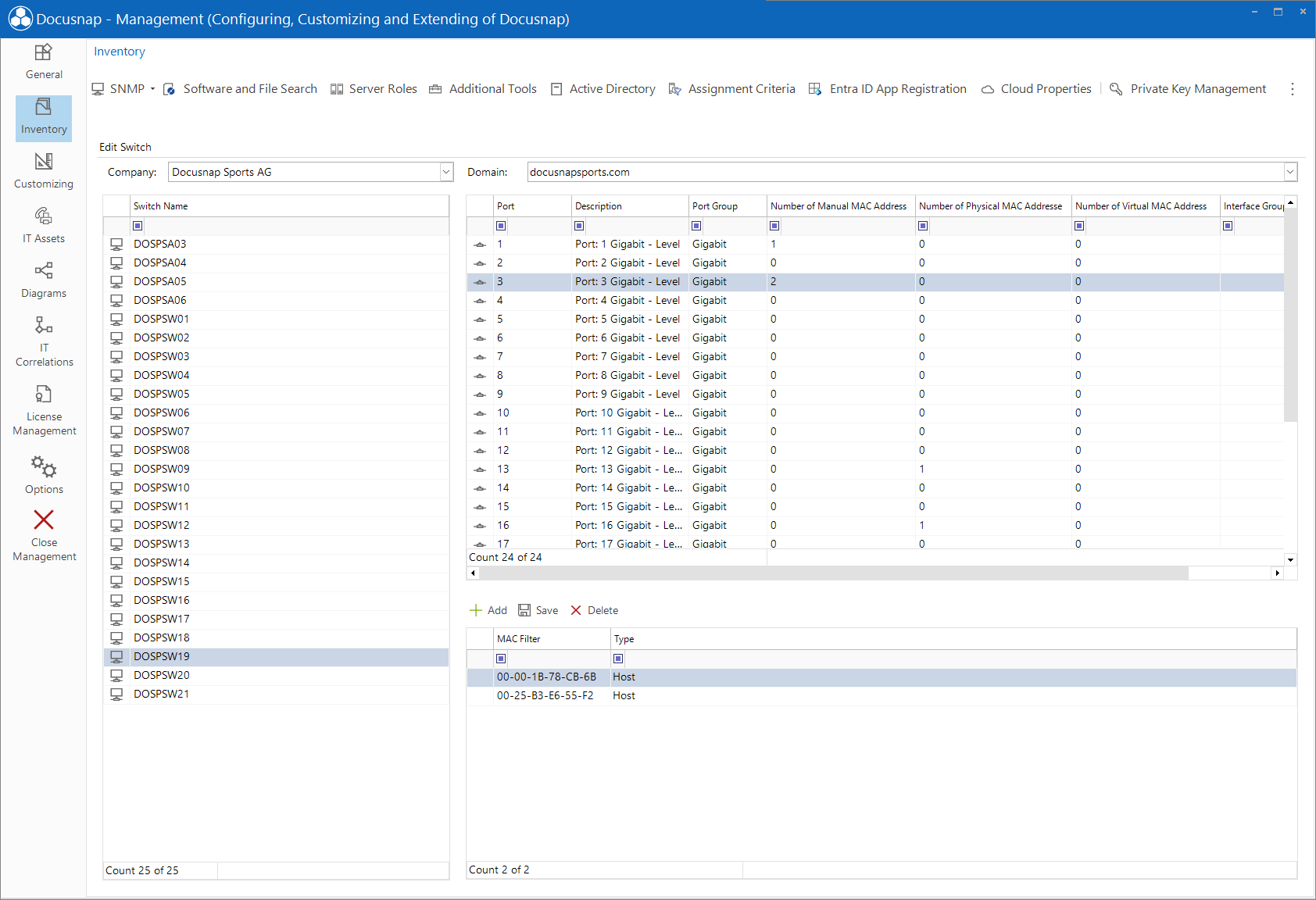Click the Software and File Search icon
The image size is (1316, 900).
pyautogui.click(x=169, y=89)
